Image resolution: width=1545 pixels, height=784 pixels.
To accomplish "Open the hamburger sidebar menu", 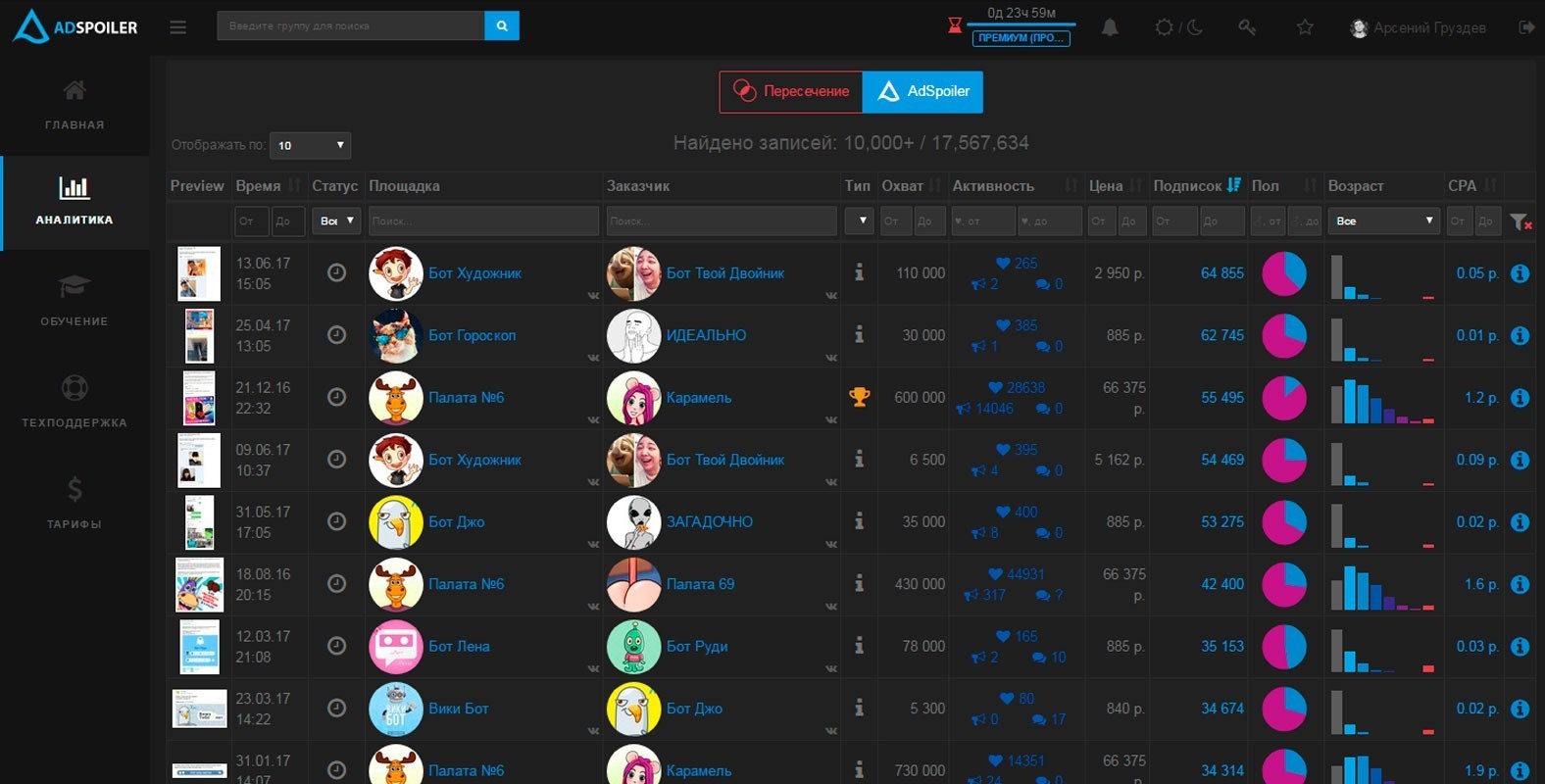I will pyautogui.click(x=177, y=27).
